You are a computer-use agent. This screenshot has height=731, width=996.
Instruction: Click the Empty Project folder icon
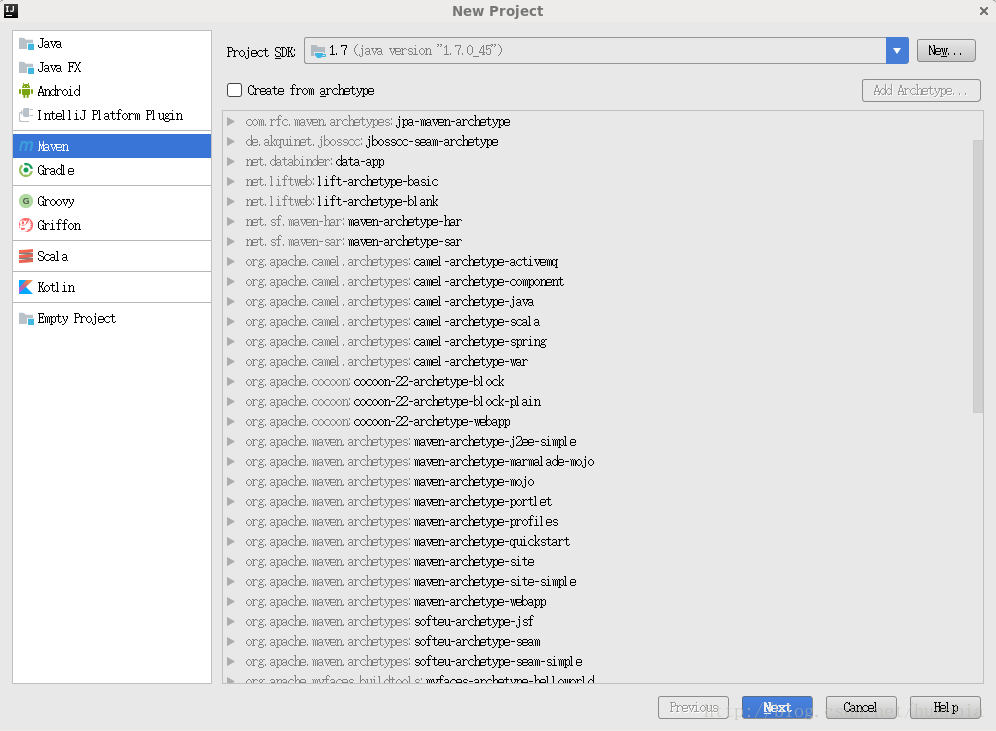tap(26, 318)
